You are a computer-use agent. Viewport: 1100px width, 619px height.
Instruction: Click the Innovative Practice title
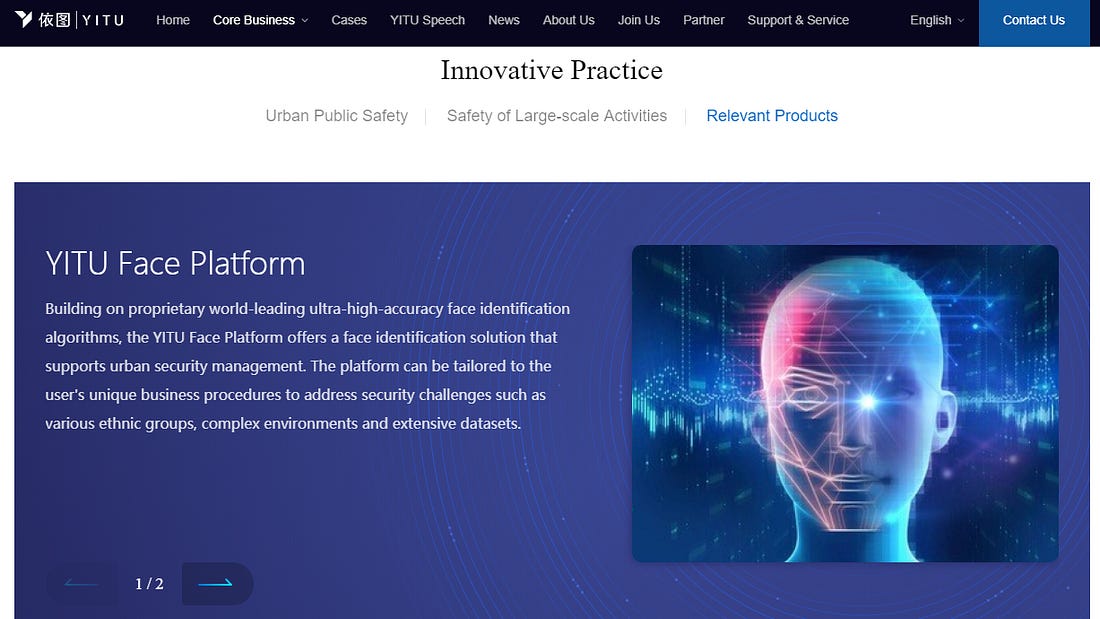coord(551,70)
